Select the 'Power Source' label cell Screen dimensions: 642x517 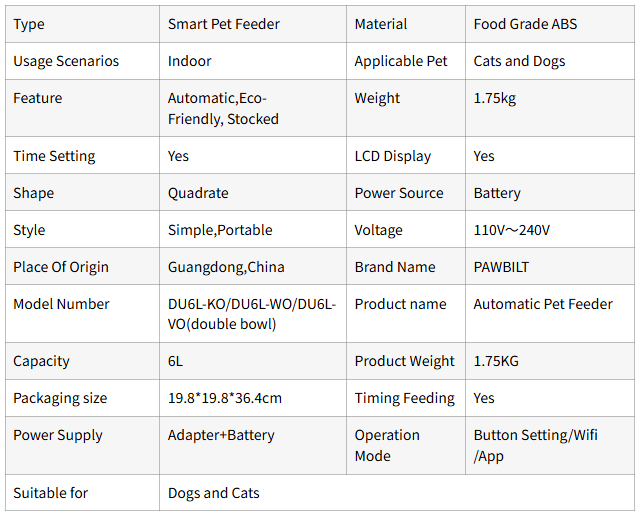[399, 193]
